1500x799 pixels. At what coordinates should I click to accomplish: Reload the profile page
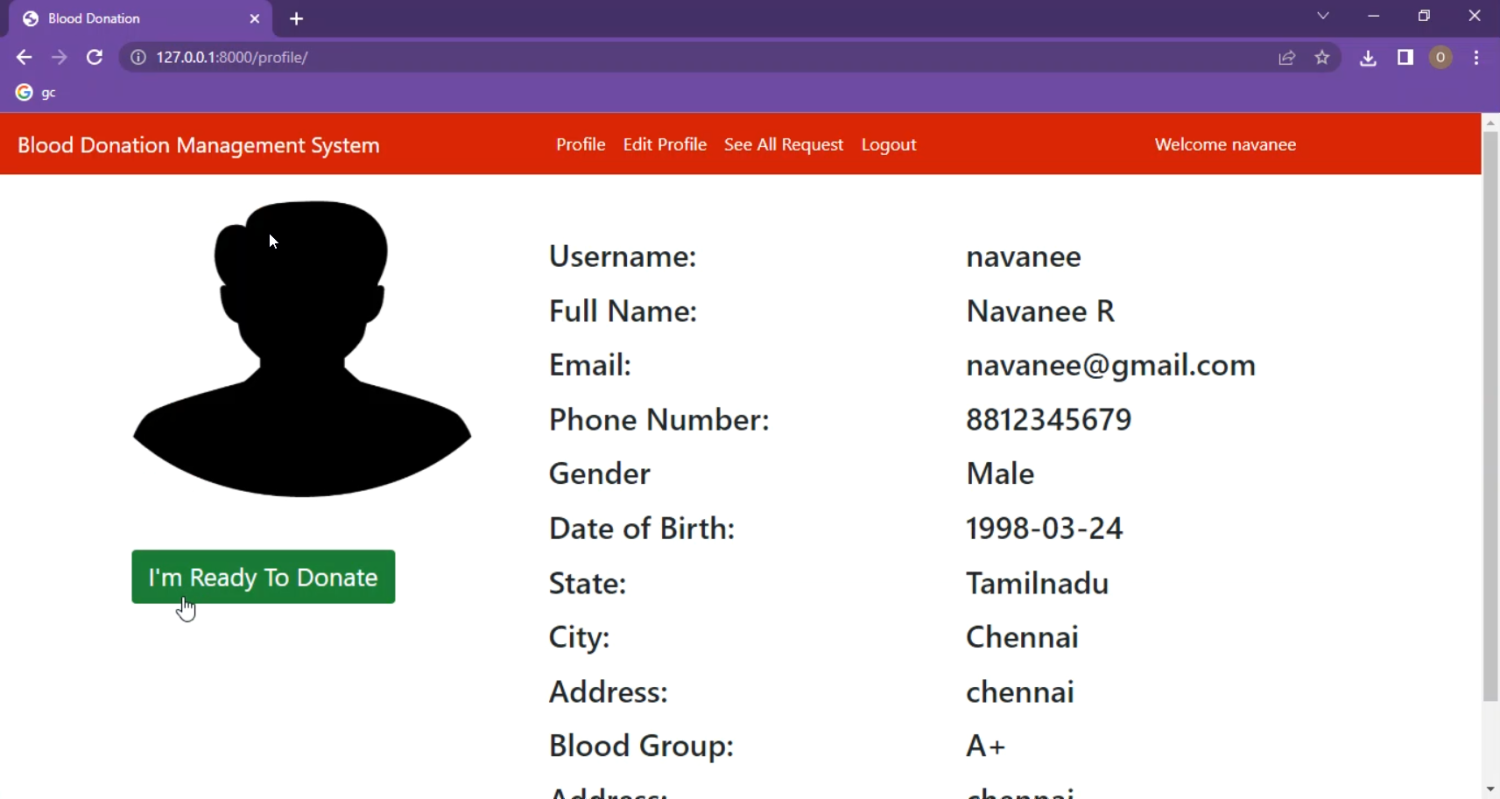(x=94, y=58)
